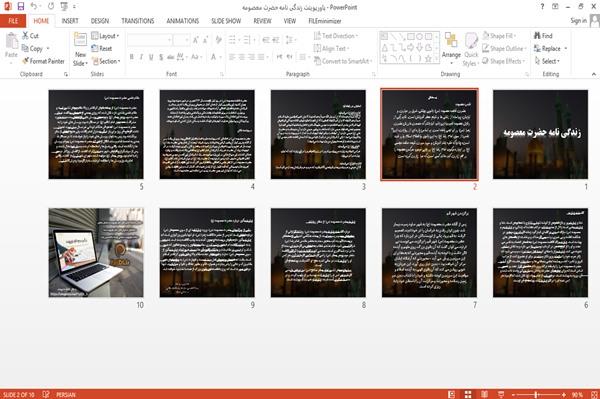Toggle Justify paragraph alignment
600x399 pixels.
pyautogui.click(x=261, y=57)
